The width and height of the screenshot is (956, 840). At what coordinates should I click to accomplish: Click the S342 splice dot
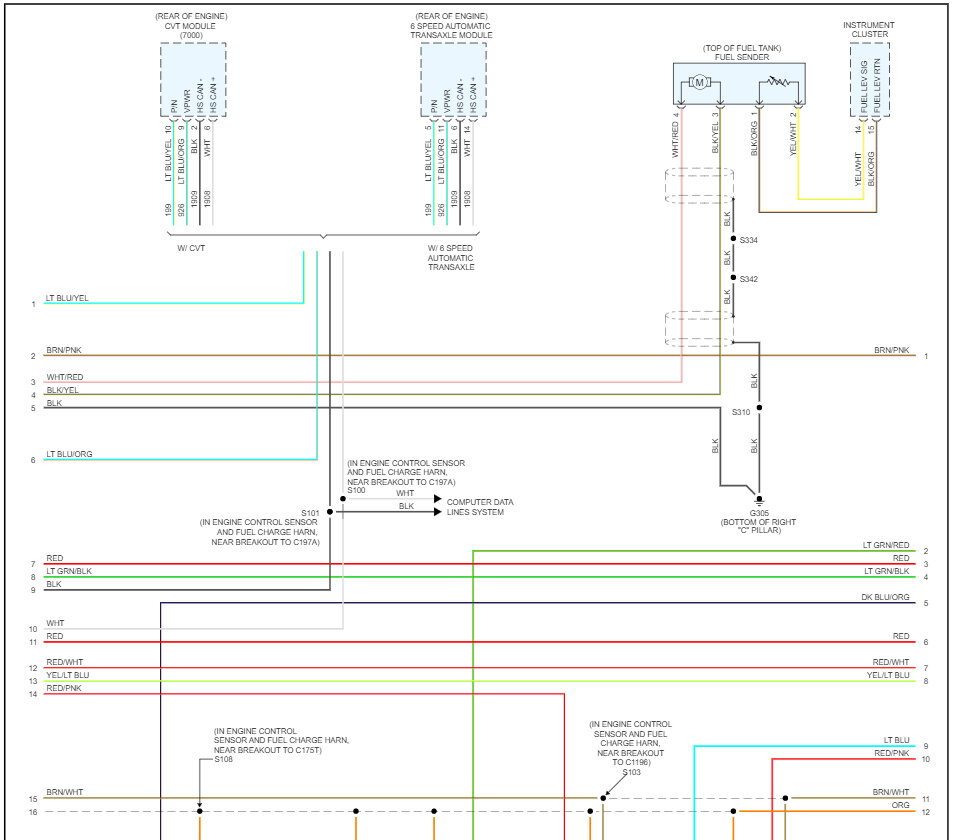tap(733, 278)
